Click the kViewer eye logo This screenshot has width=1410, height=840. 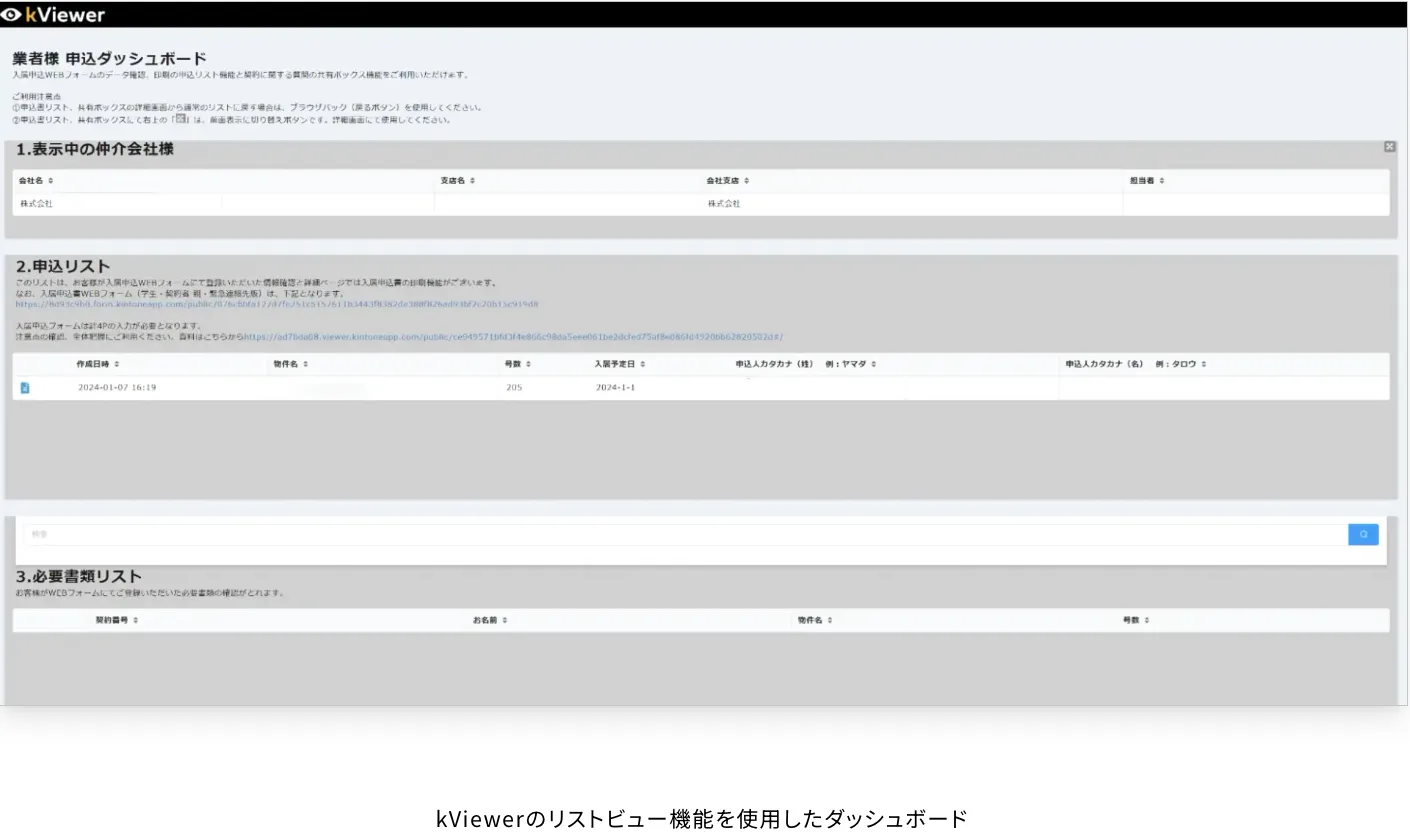[13, 15]
